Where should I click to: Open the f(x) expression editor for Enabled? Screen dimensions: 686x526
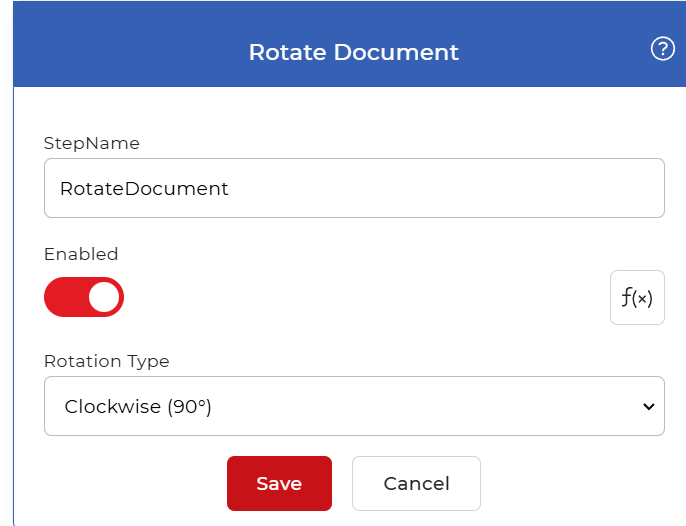[637, 298]
